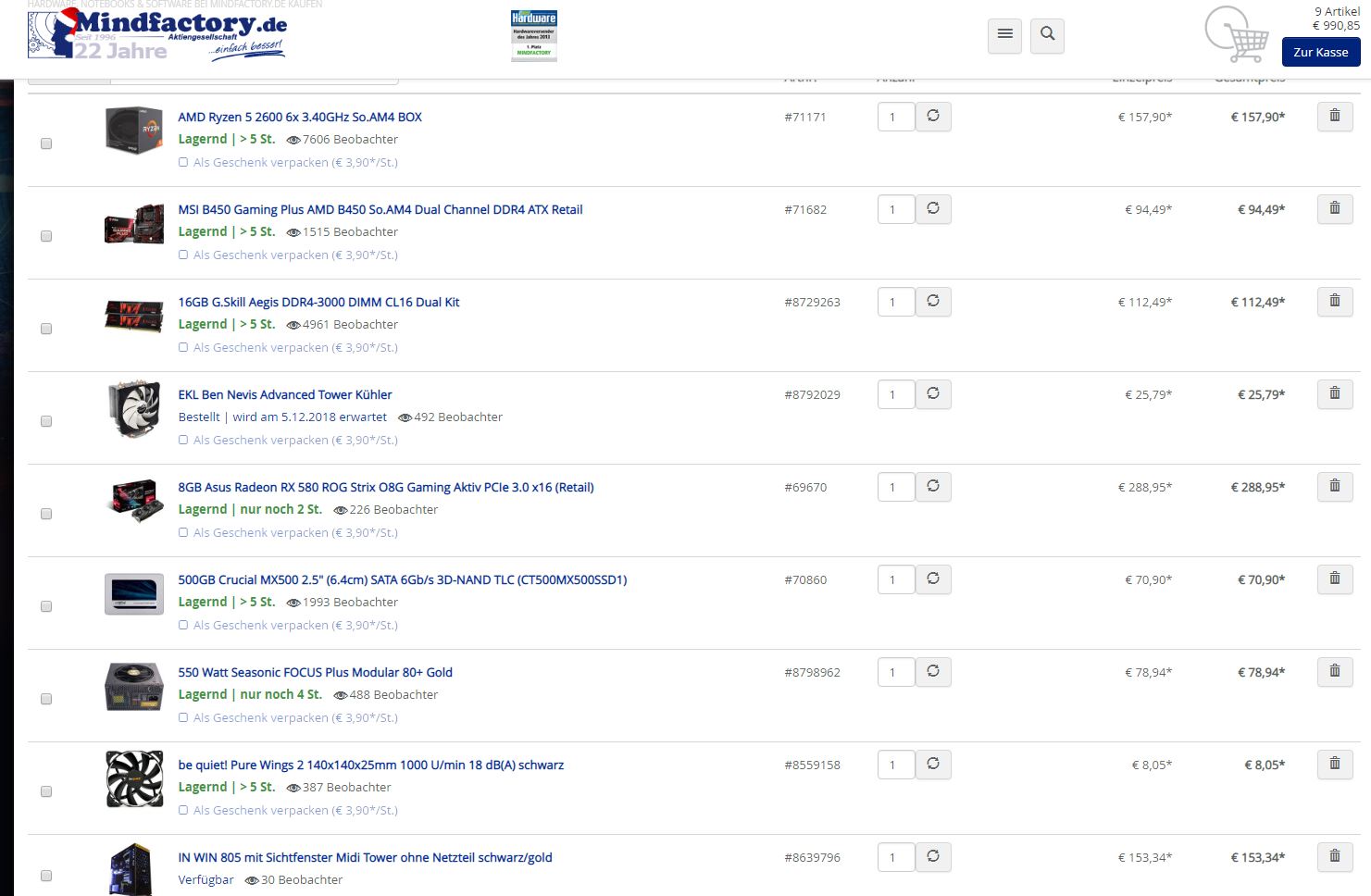Open 500GB Crucial MX500 product link
The image size is (1371, 896).
point(403,579)
